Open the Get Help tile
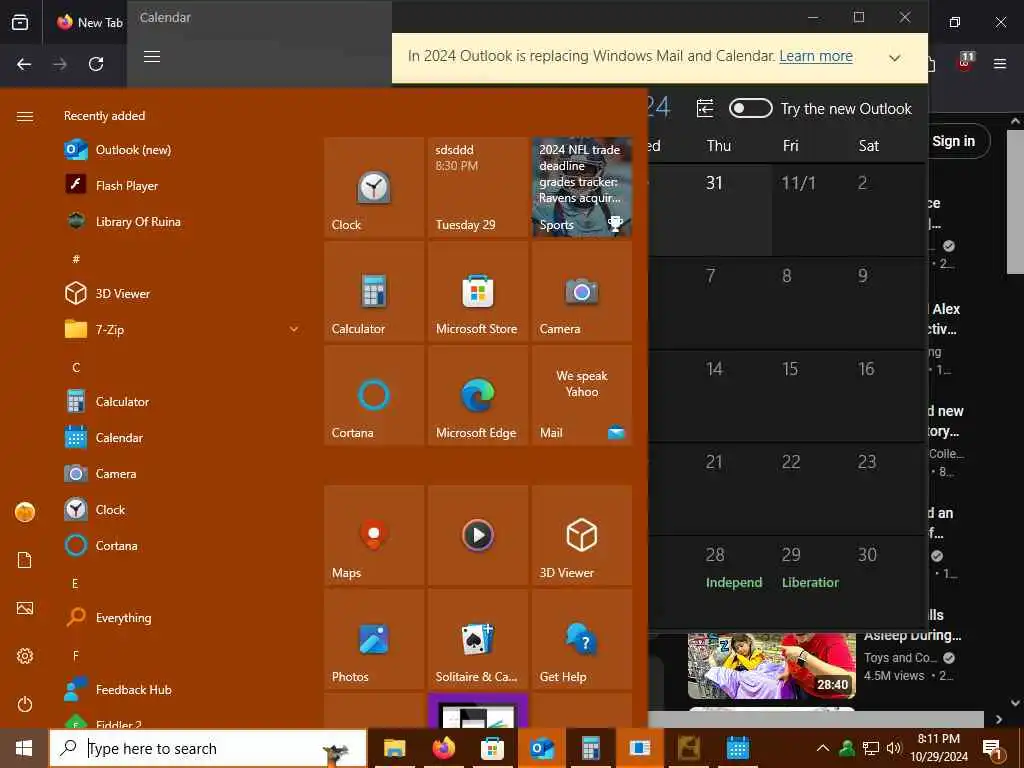This screenshot has width=1024, height=768. point(582,639)
